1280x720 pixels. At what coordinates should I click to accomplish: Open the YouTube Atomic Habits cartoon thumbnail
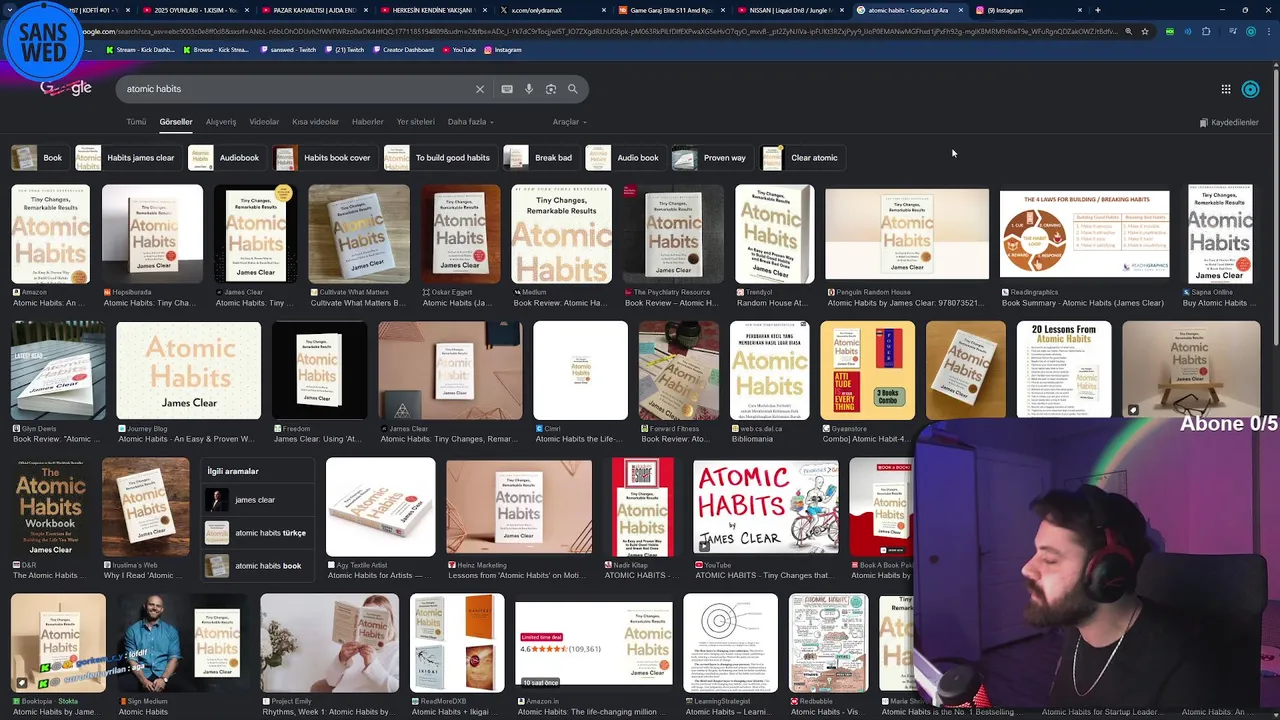(x=767, y=507)
